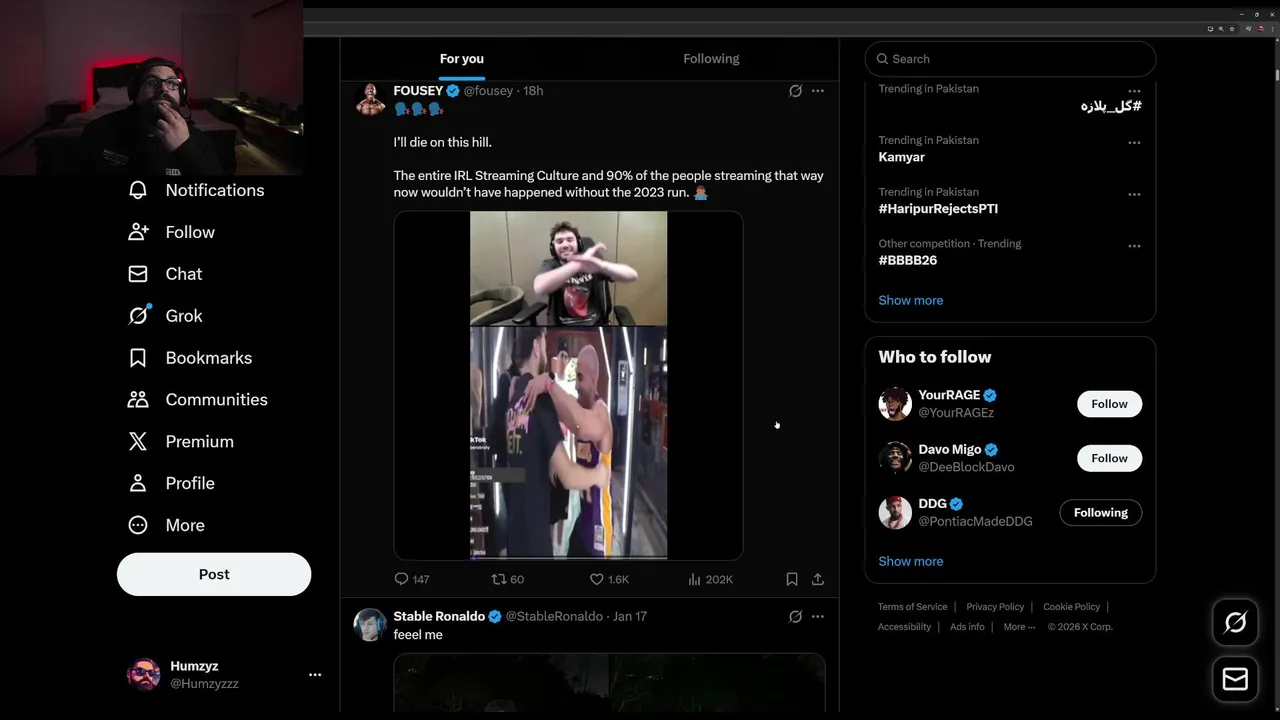The width and height of the screenshot is (1280, 720).
Task: Open more options on Stable Ronaldo's post
Action: tap(818, 617)
